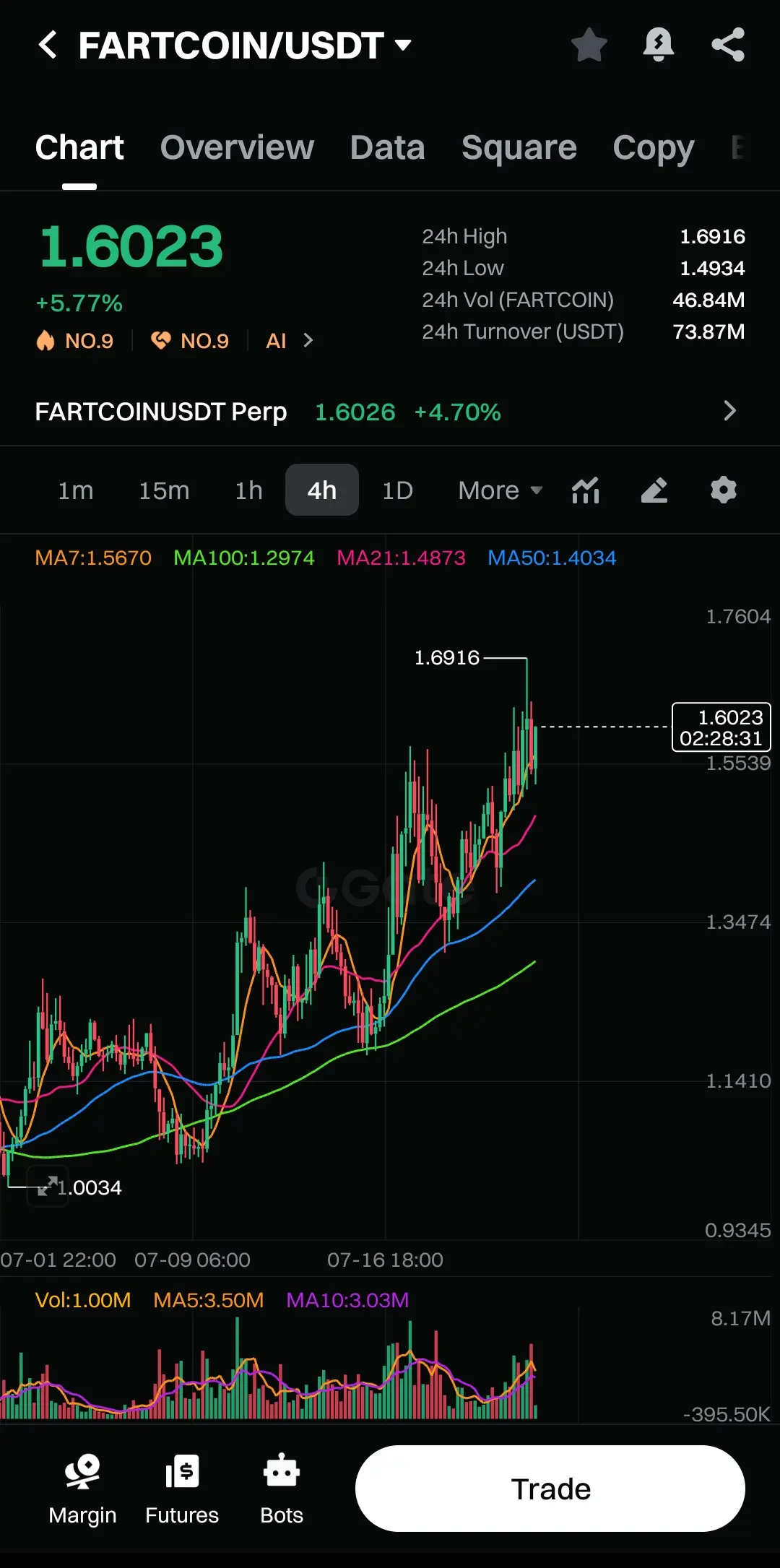
Task: Tap the MA10:3.03M volume label
Action: [347, 1300]
